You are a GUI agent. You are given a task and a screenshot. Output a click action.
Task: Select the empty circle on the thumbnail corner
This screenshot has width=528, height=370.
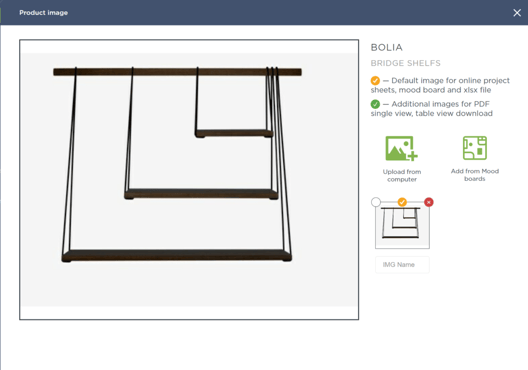point(376,202)
